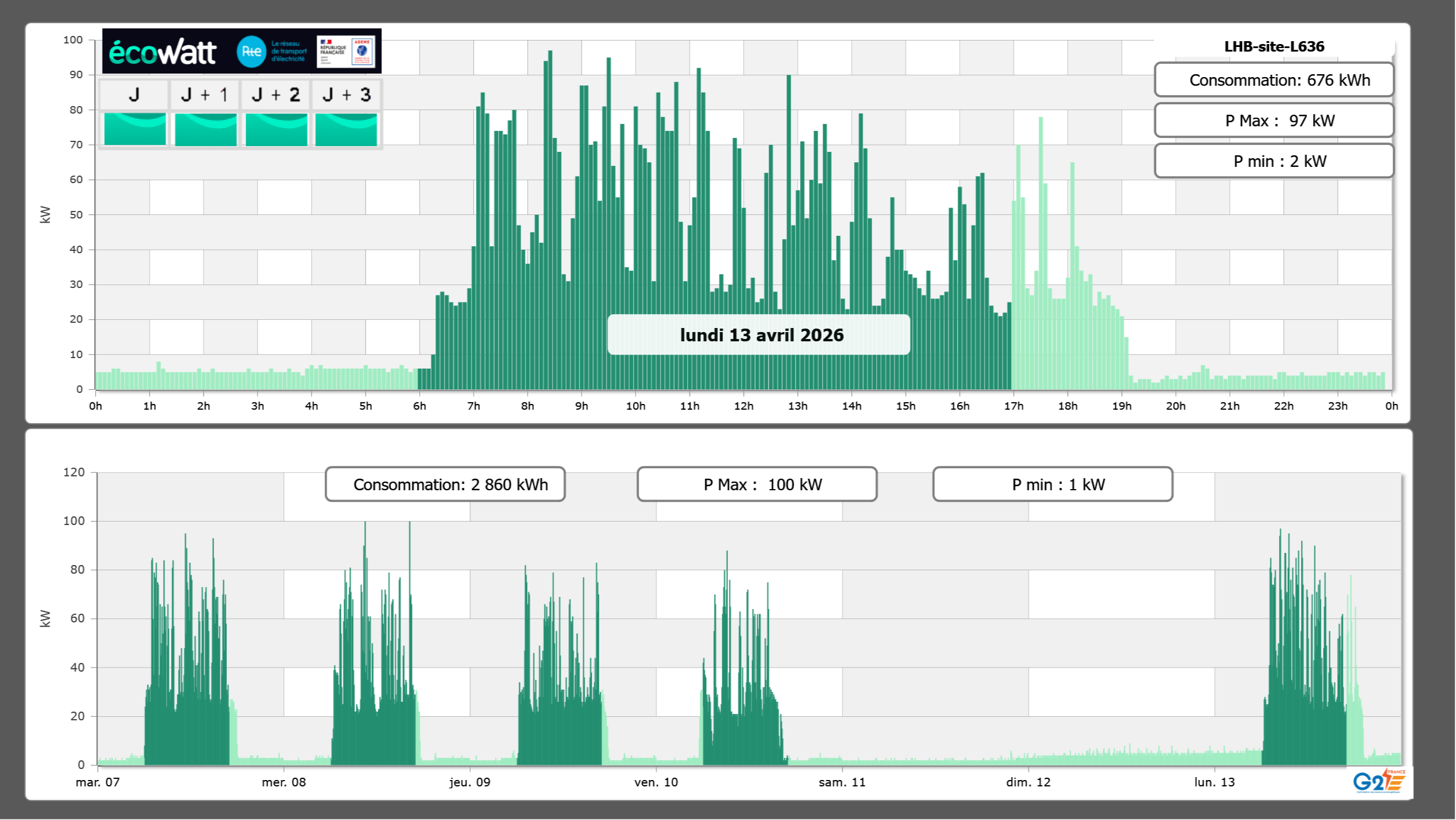The width and height of the screenshot is (1456, 820).
Task: Select the green signal under J + 3
Action: coord(346,129)
